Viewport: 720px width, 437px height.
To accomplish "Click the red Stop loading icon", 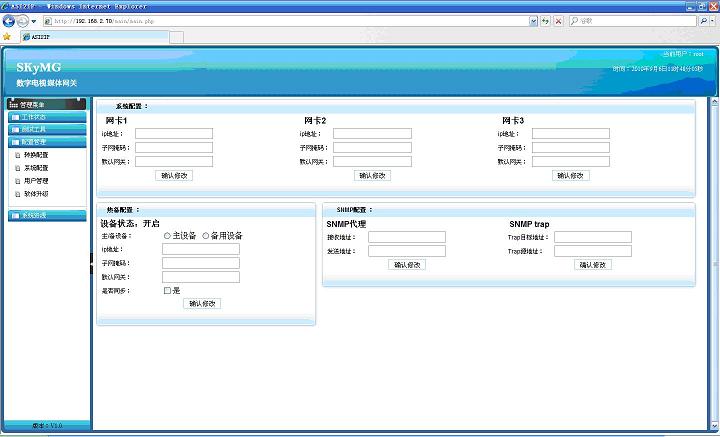I will coord(558,20).
